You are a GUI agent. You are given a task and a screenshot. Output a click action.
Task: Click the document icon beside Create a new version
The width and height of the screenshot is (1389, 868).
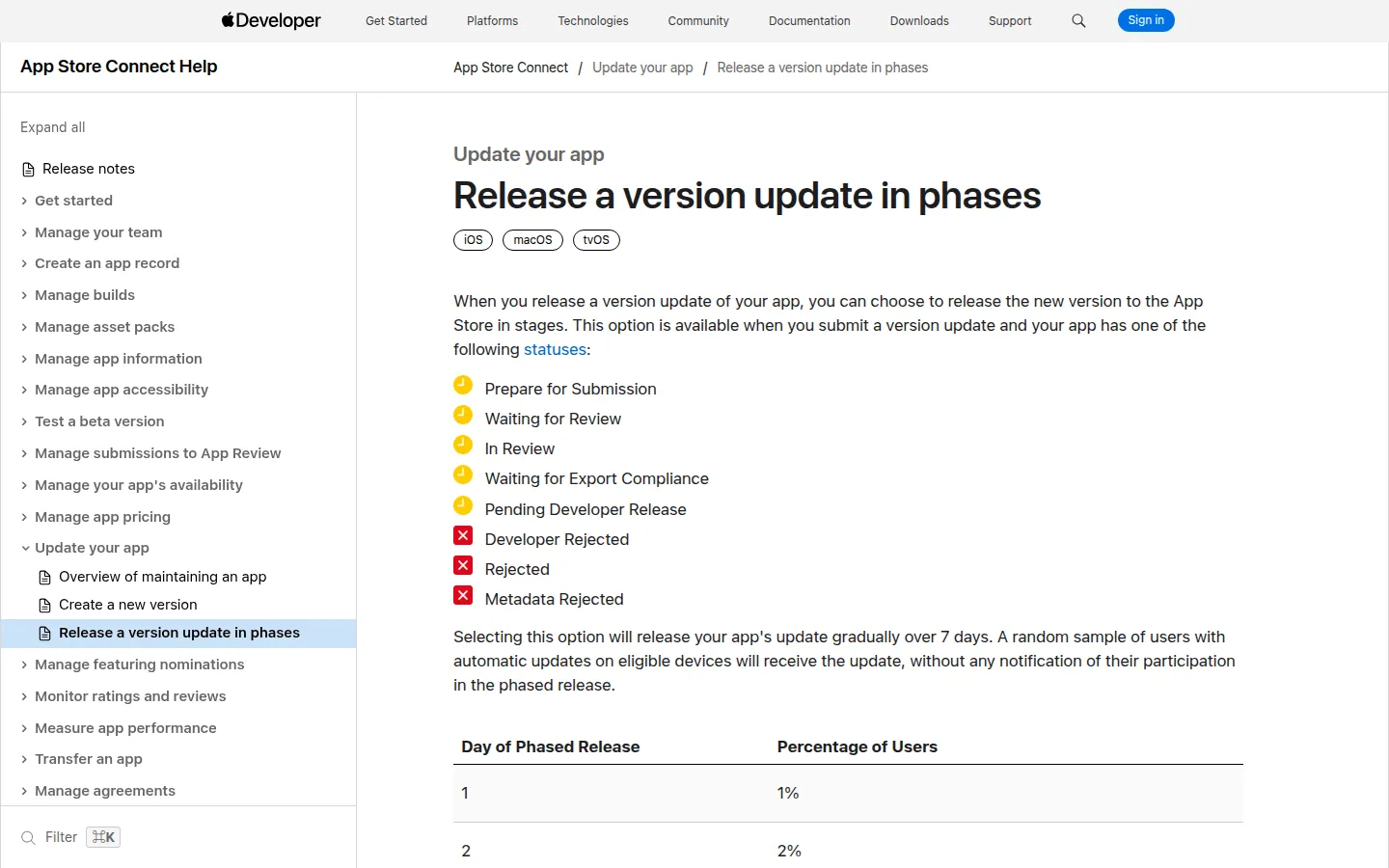coord(44,606)
